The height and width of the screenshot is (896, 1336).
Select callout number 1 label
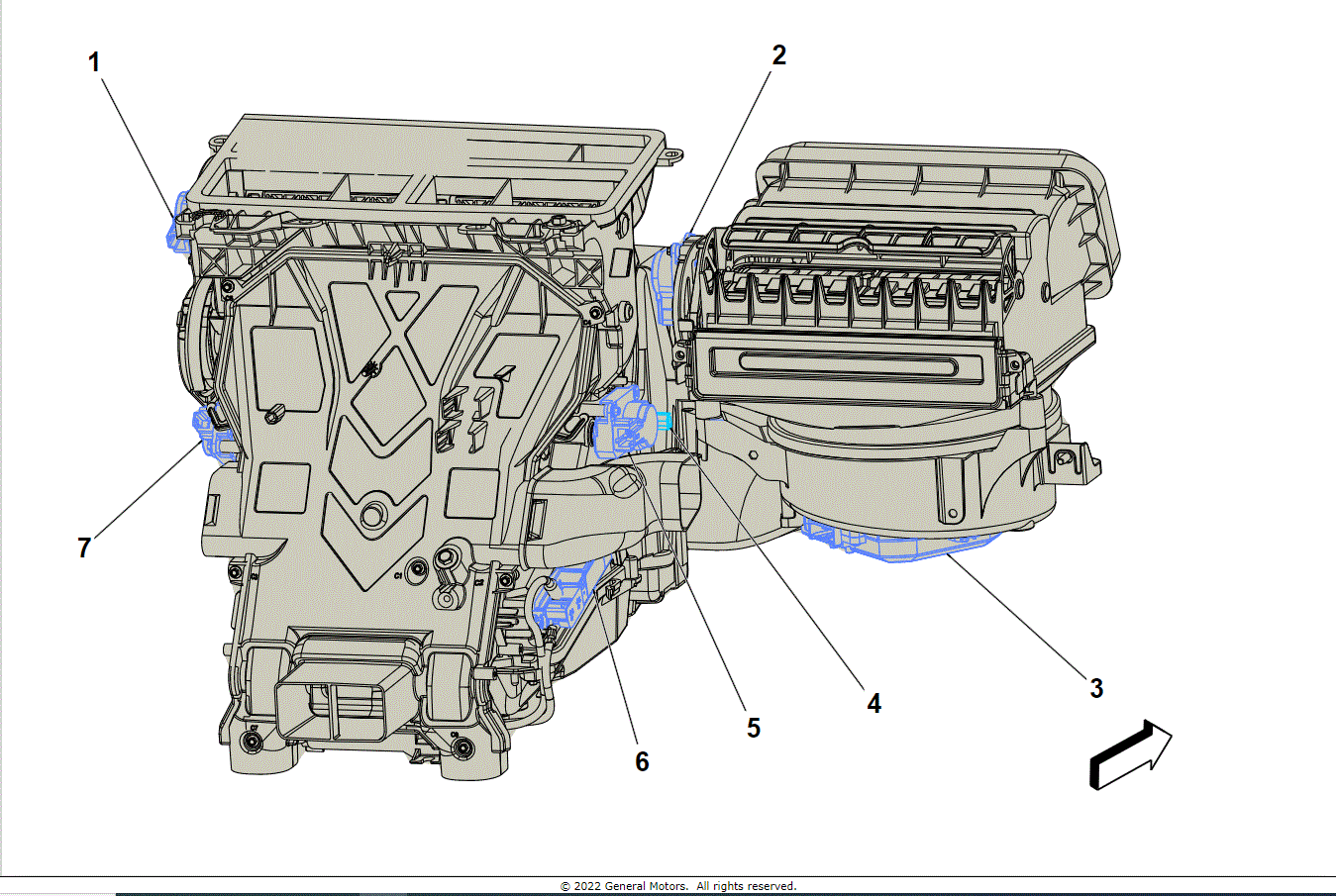[94, 62]
